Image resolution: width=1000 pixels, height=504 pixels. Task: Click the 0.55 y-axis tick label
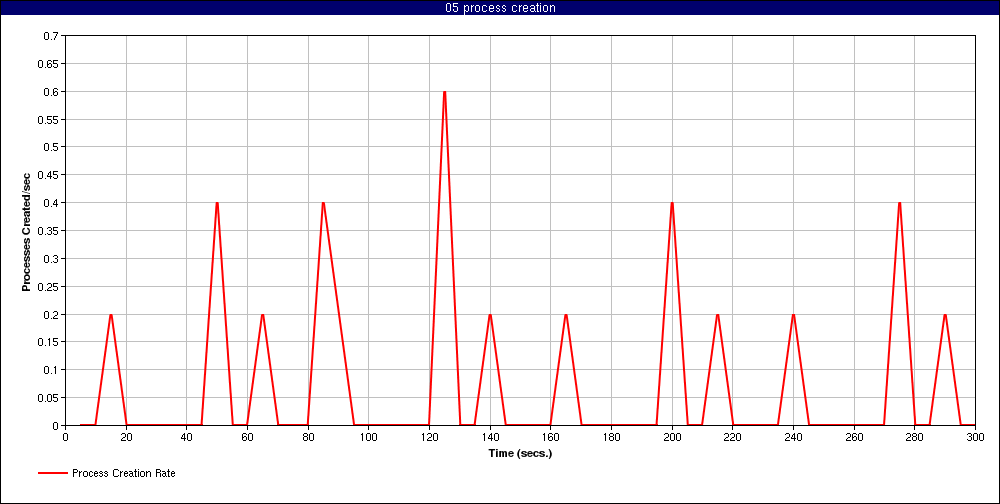coord(48,119)
